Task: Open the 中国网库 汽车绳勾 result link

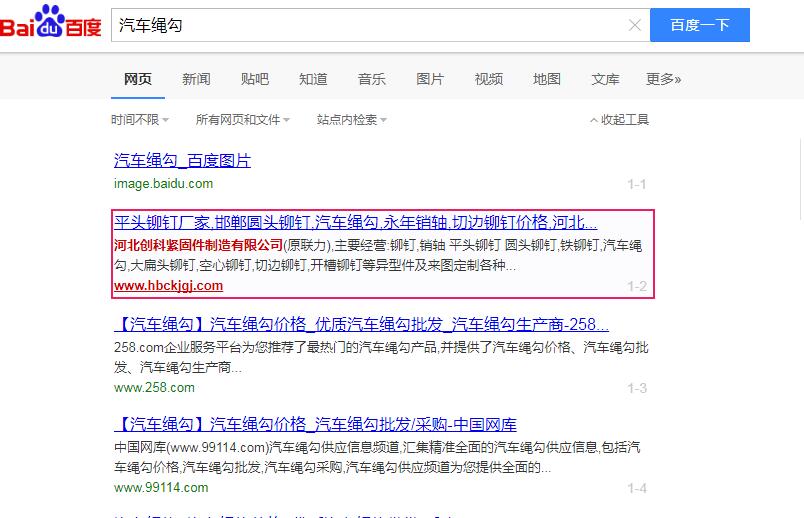Action: 315,424
